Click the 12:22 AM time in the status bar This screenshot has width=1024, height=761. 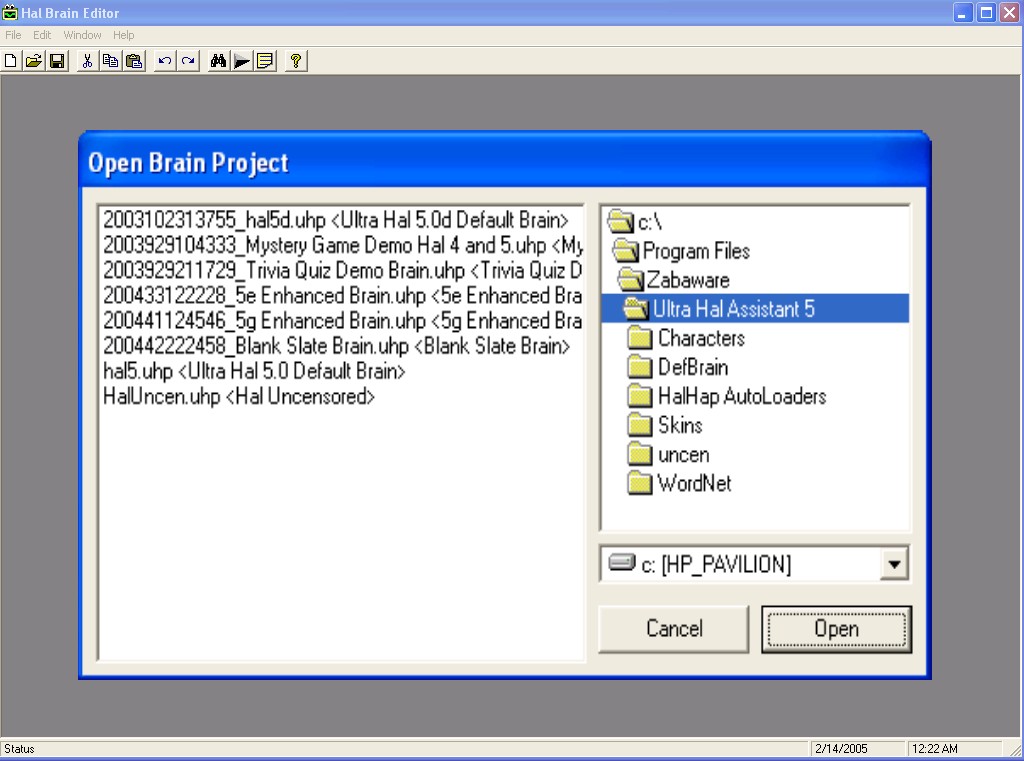pos(935,749)
